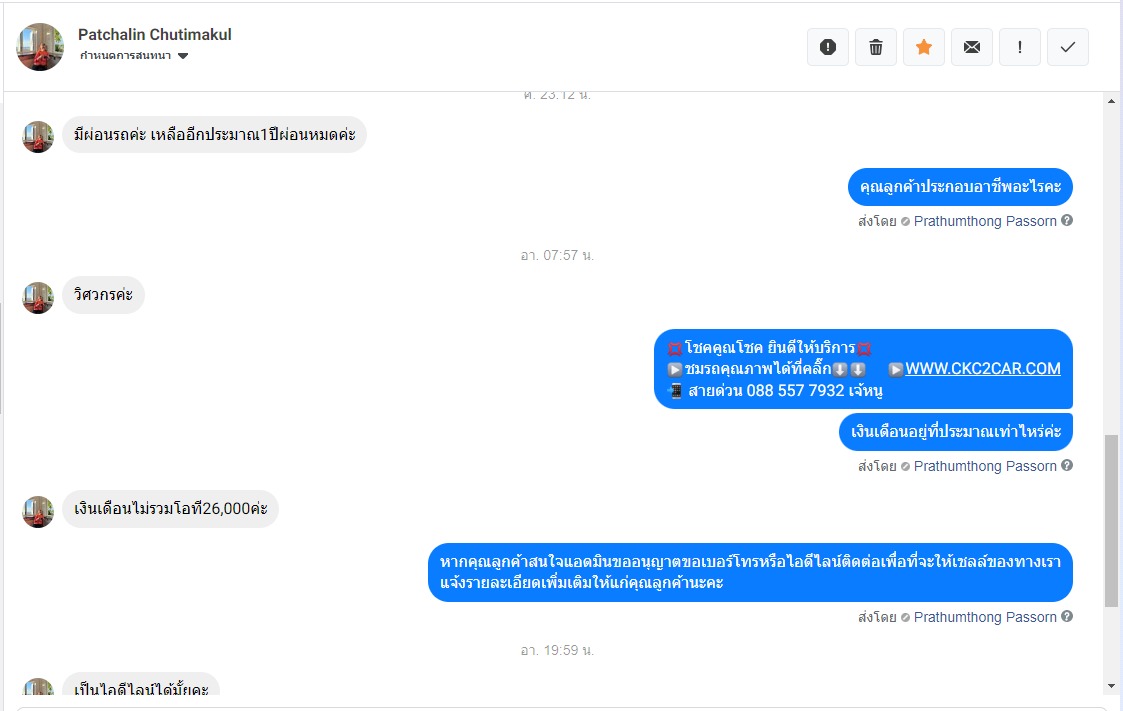Viewport: 1123px width, 711px height.
Task: Click help icon beside first Prathumthong Passorn sender
Action: (1067, 221)
